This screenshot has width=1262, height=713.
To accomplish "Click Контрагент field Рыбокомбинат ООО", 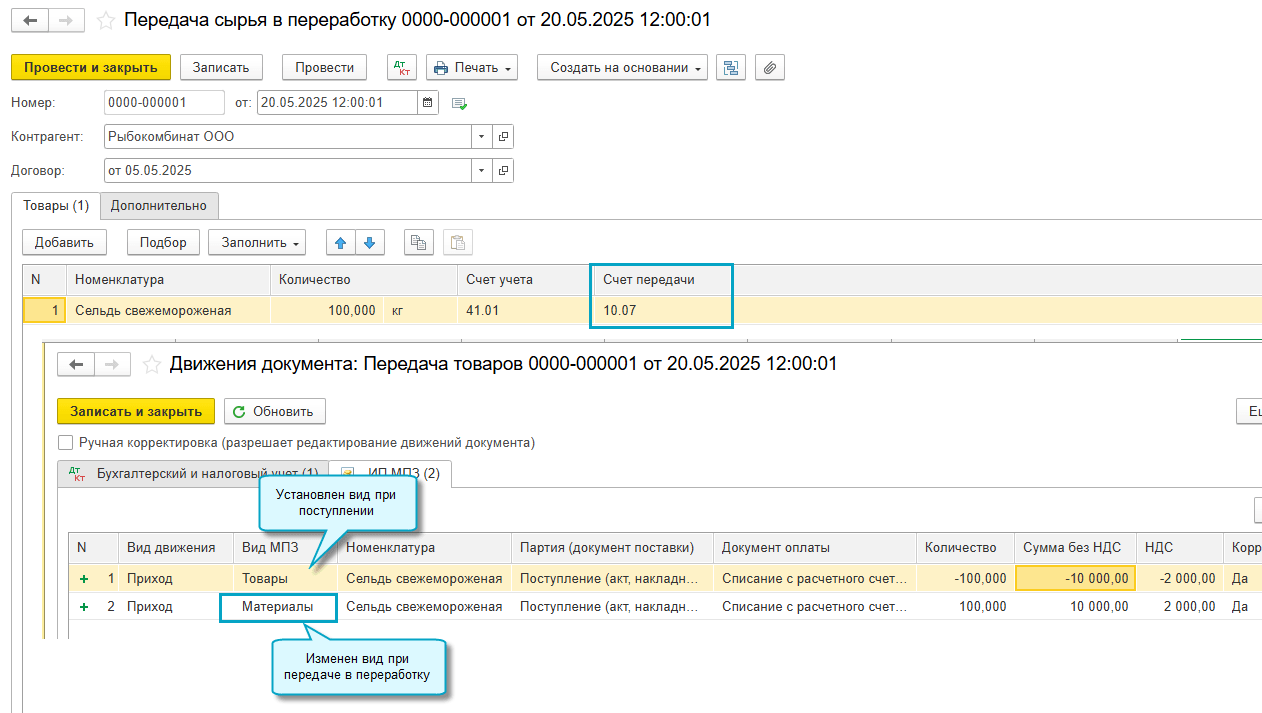I will pyautogui.click(x=288, y=137).
